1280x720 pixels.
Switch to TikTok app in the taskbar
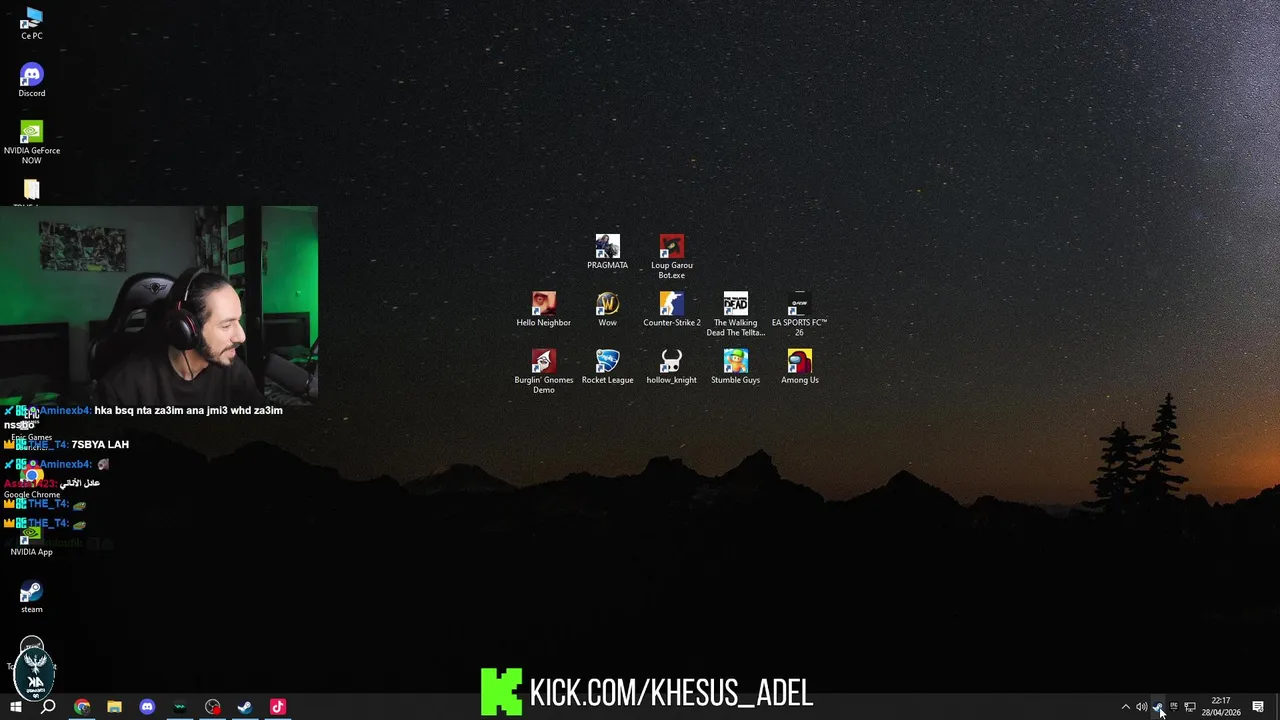pos(278,707)
